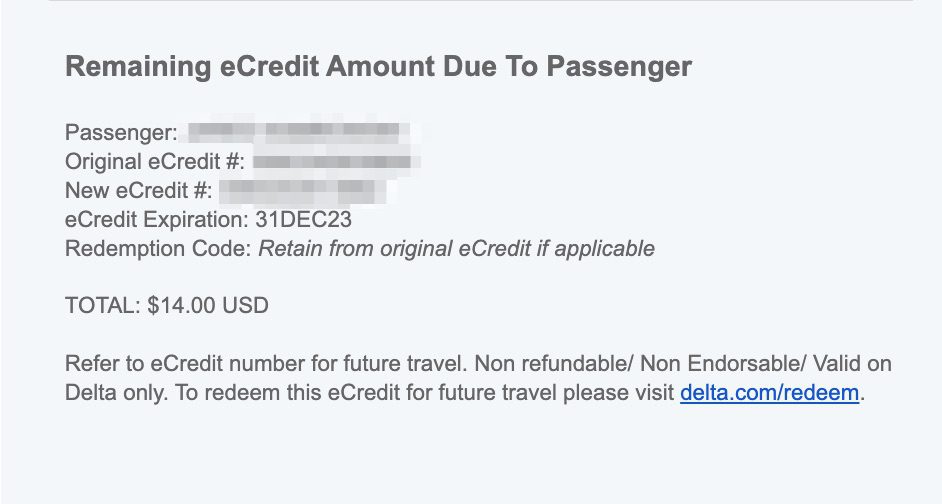Click the TOTAL: label
Screen dimensions: 942x504
point(103,306)
